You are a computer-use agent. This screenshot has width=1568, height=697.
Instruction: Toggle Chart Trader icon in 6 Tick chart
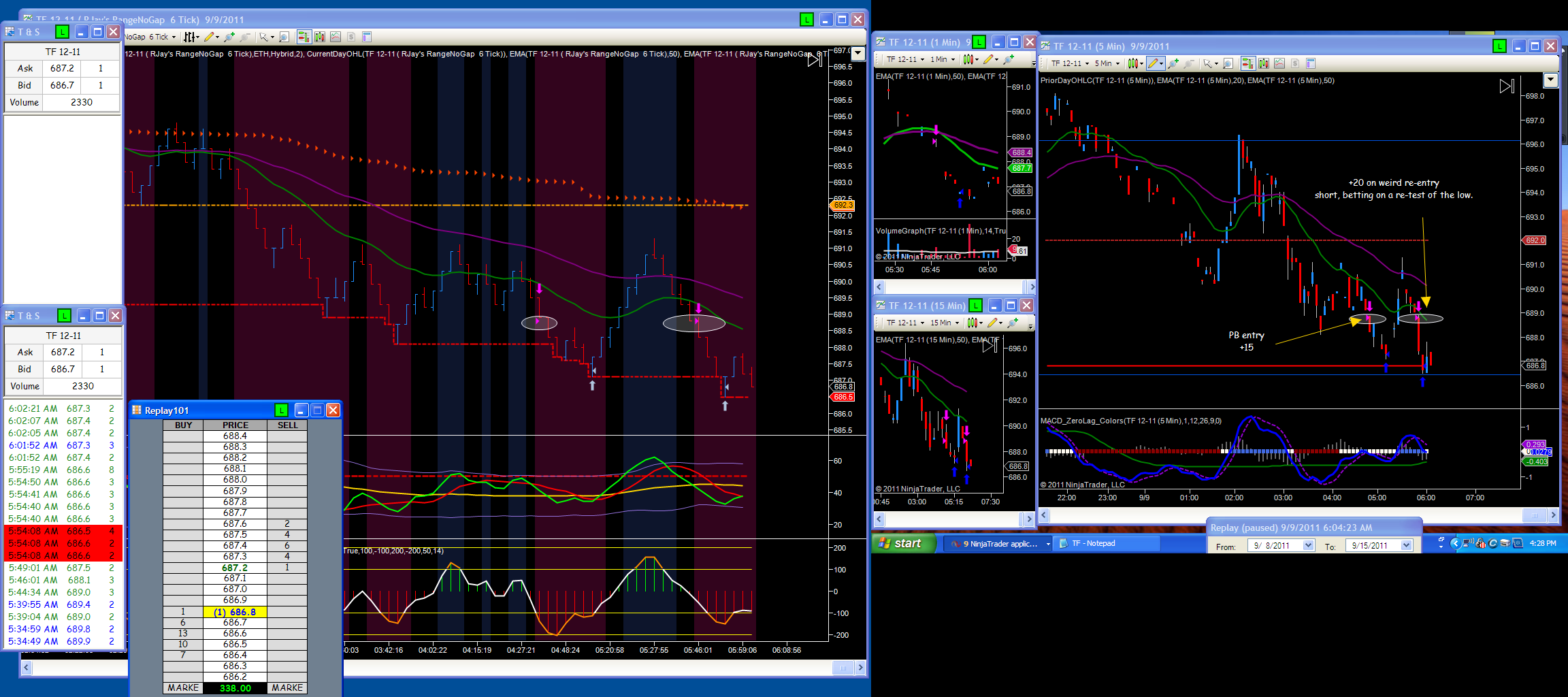(x=304, y=37)
